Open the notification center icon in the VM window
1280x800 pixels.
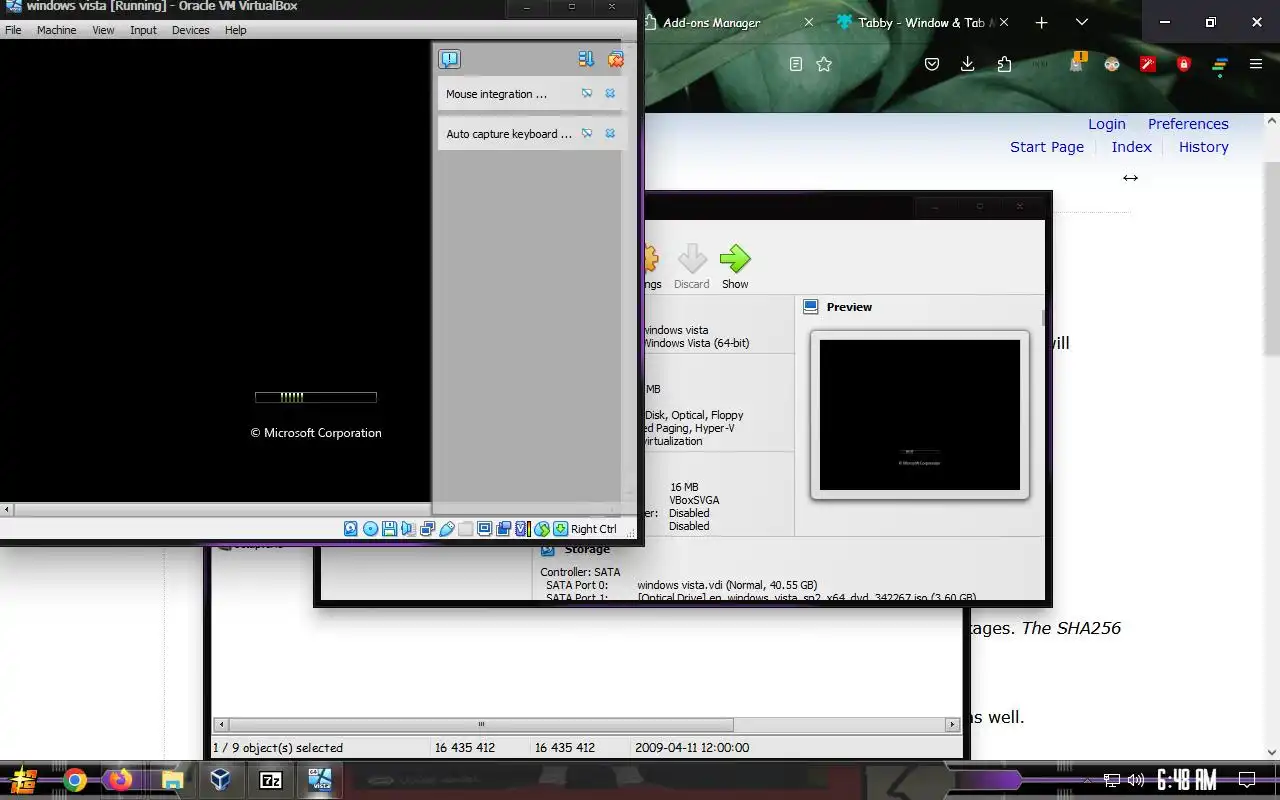tap(450, 60)
